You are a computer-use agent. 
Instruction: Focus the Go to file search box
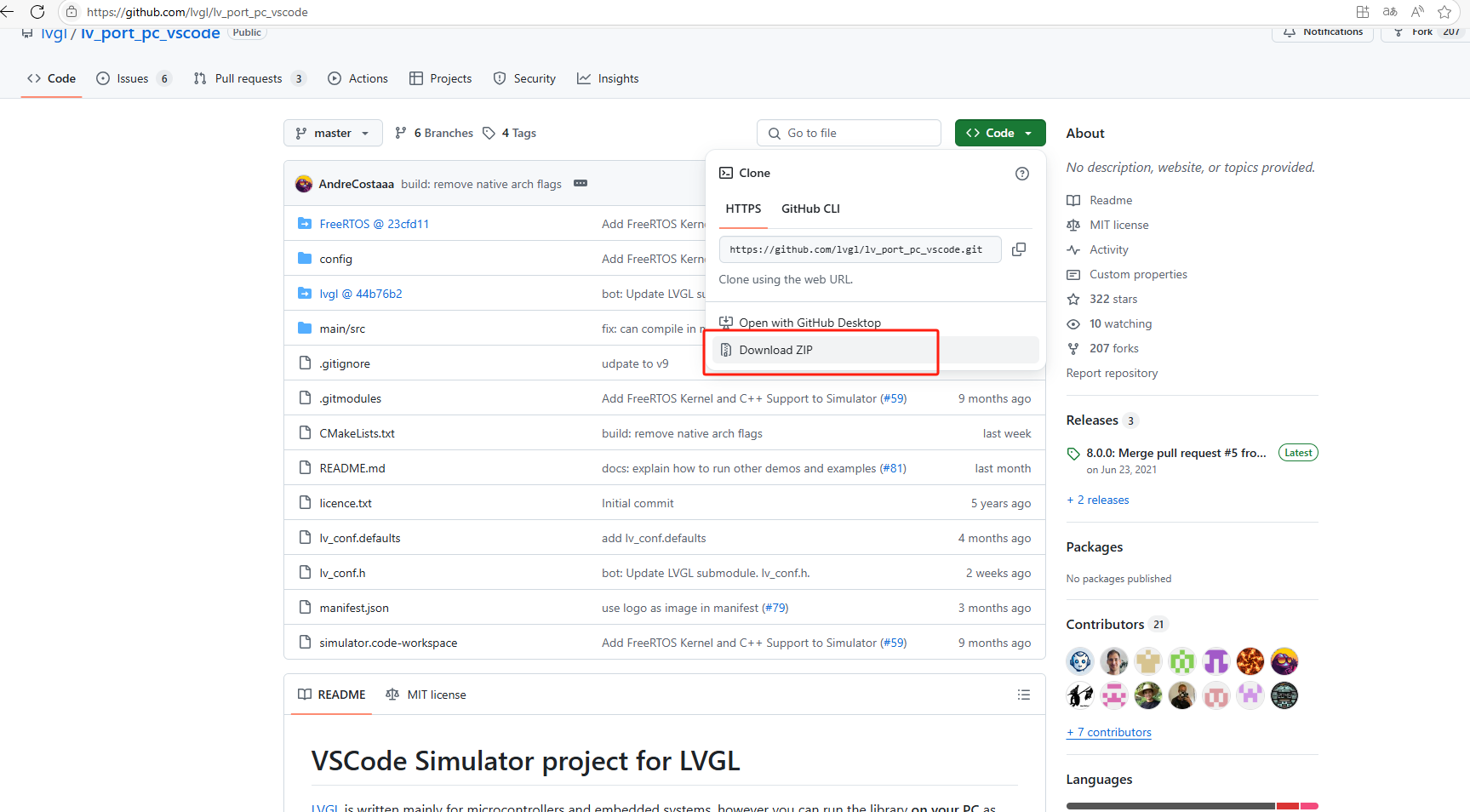click(x=849, y=133)
